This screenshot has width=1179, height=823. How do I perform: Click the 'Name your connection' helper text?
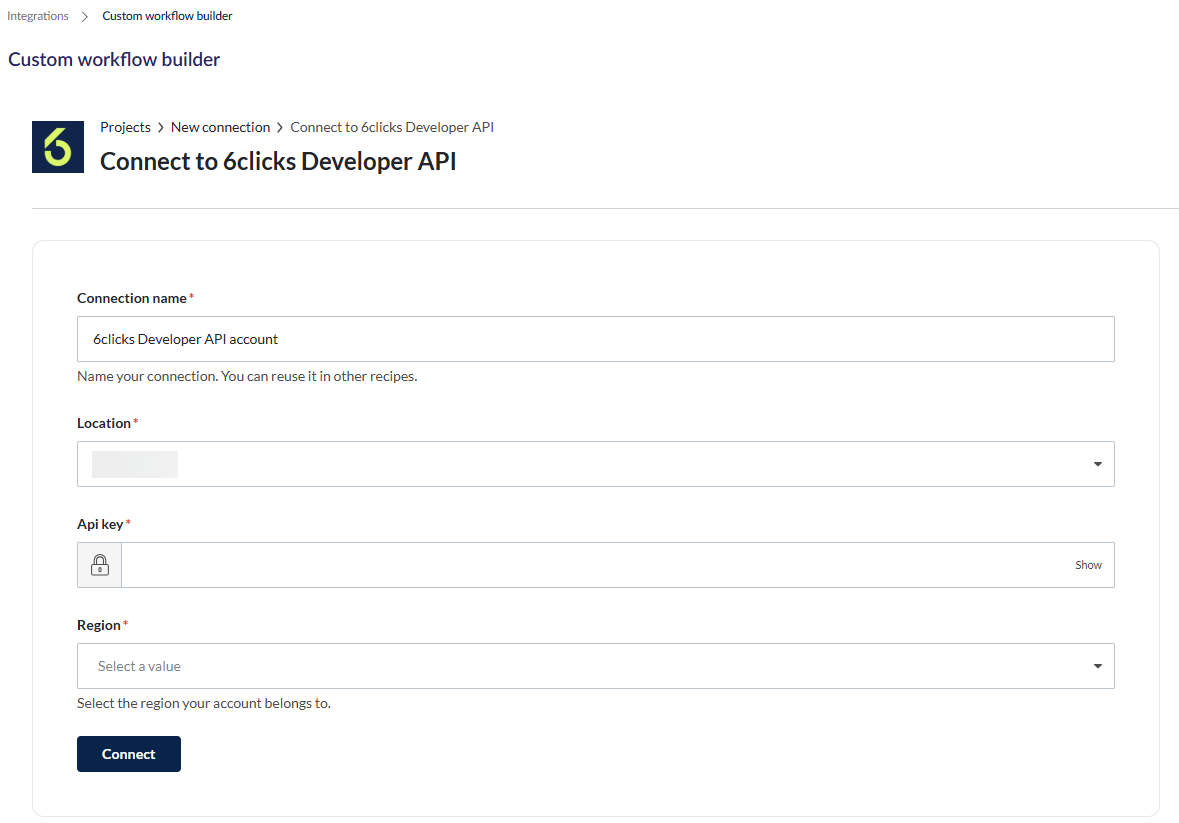pos(247,376)
